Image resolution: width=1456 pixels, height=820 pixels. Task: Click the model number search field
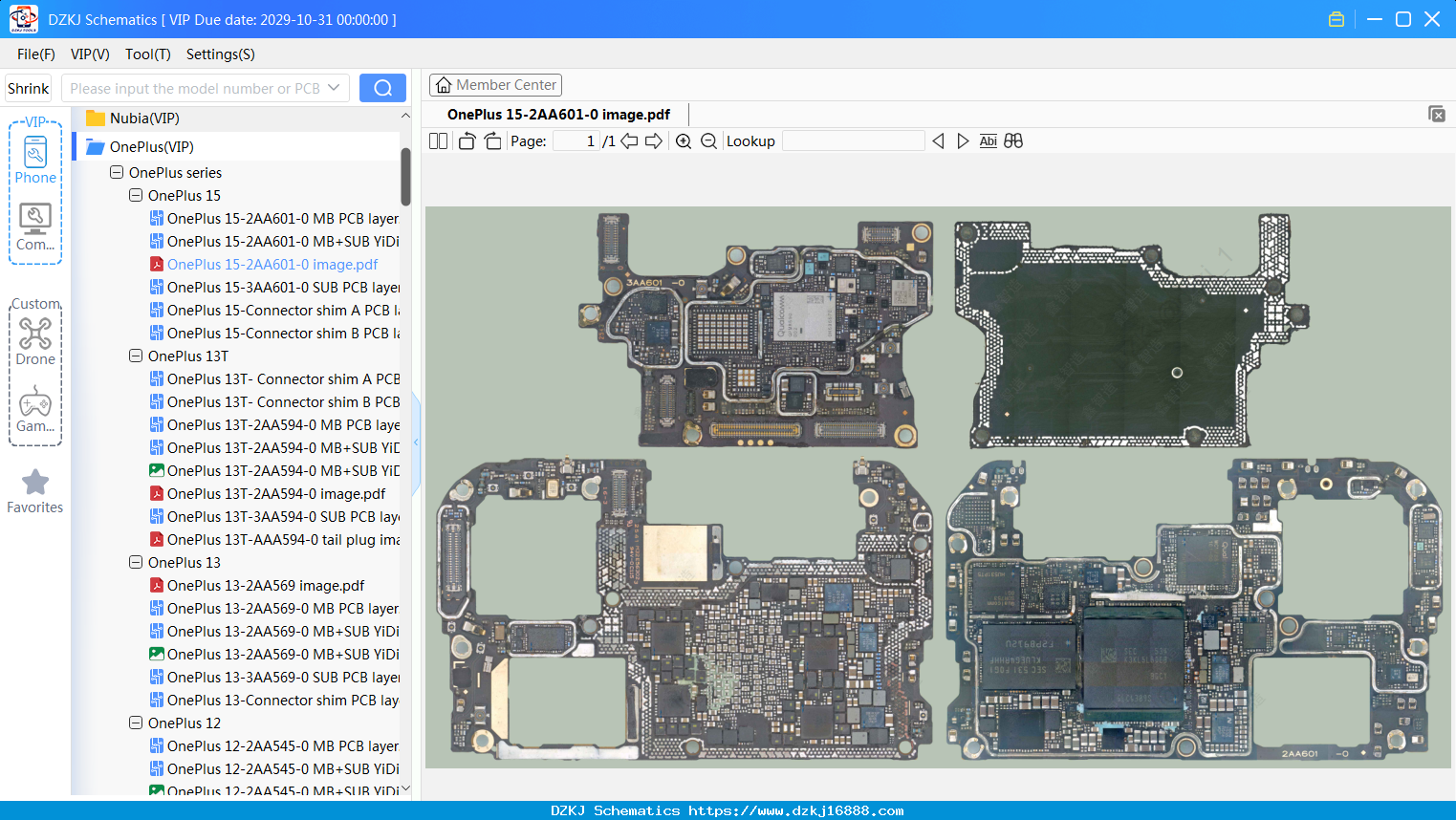(x=195, y=88)
